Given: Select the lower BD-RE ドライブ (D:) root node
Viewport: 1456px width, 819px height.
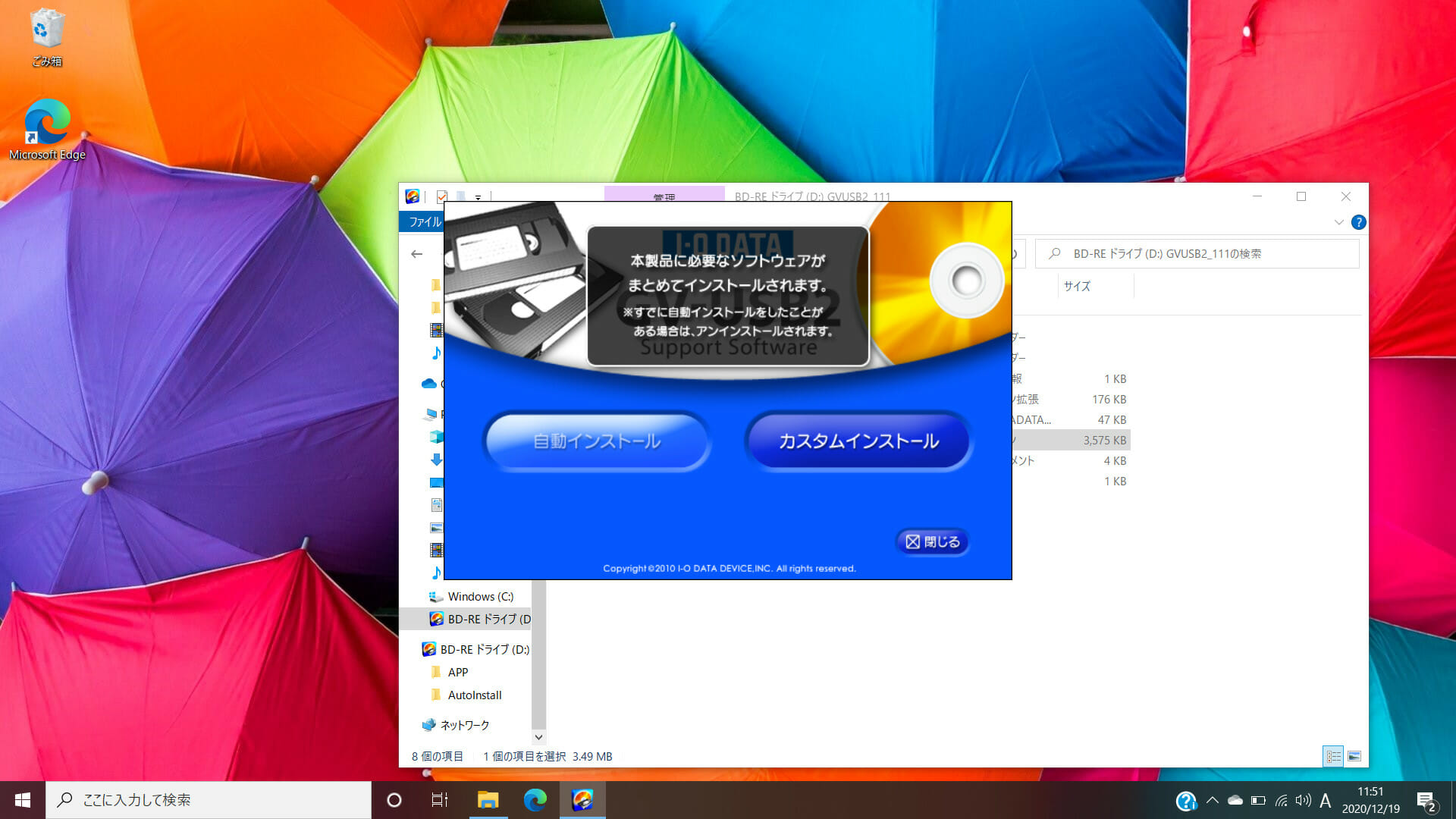Looking at the screenshot, I should tap(475, 649).
